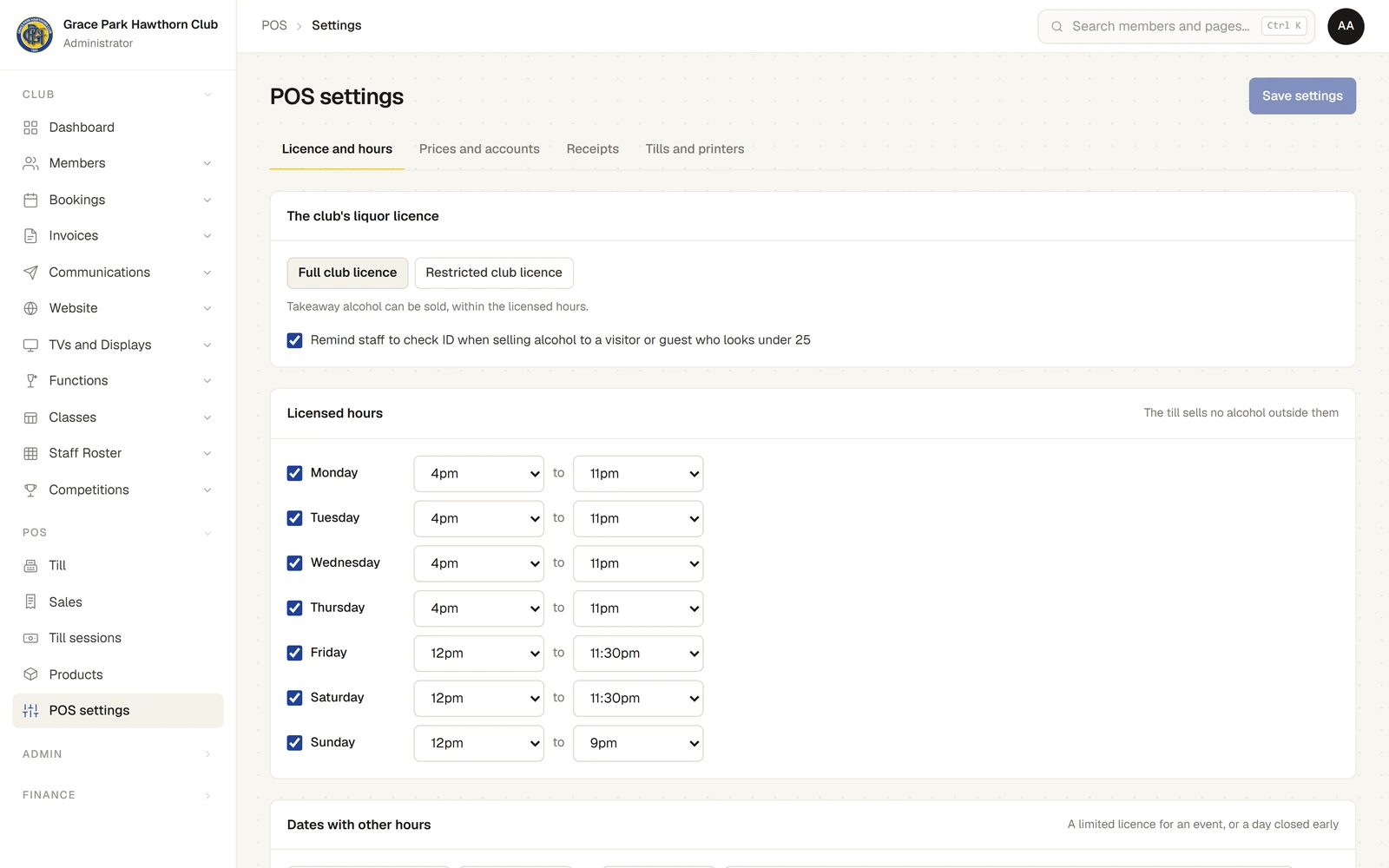
Task: Select the Licence and hours tab
Action: [x=337, y=149]
